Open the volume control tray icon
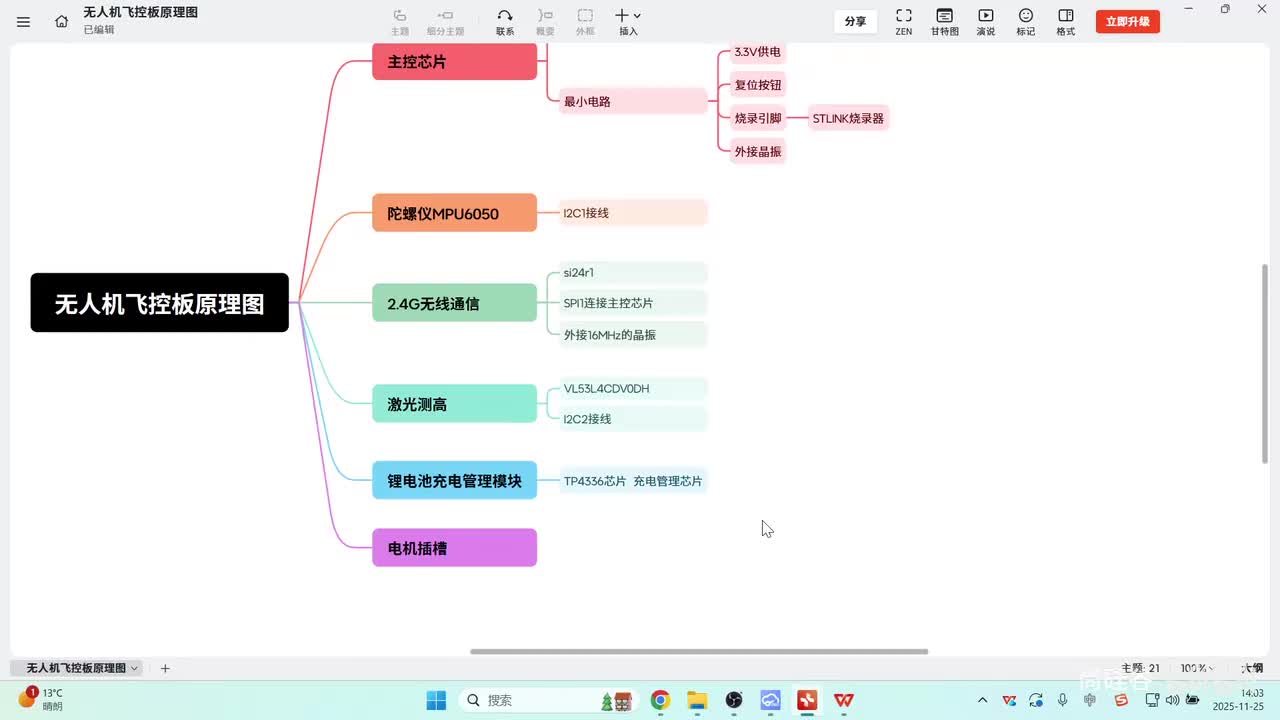1280x720 pixels. [x=1172, y=700]
